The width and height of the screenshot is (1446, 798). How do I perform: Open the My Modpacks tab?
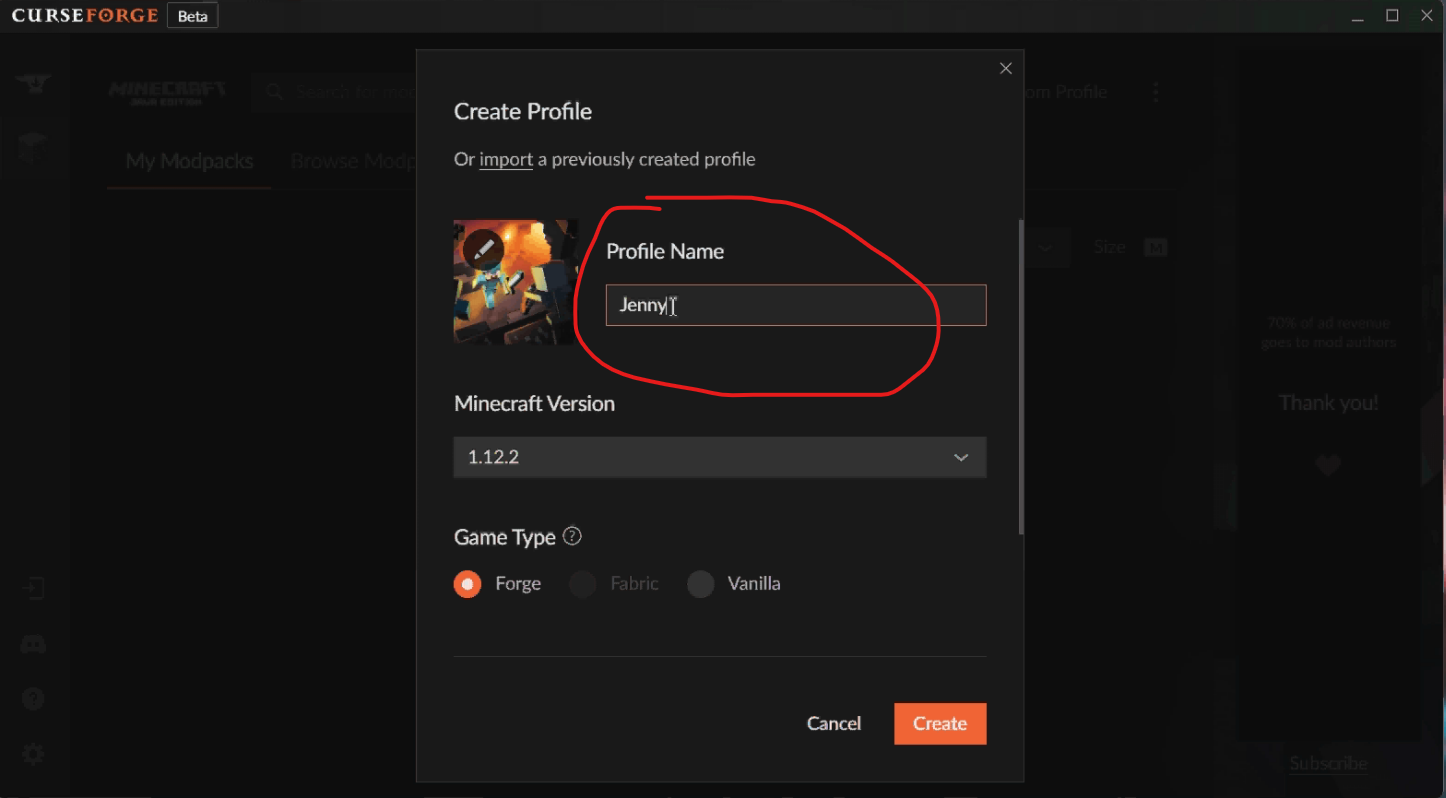189,161
